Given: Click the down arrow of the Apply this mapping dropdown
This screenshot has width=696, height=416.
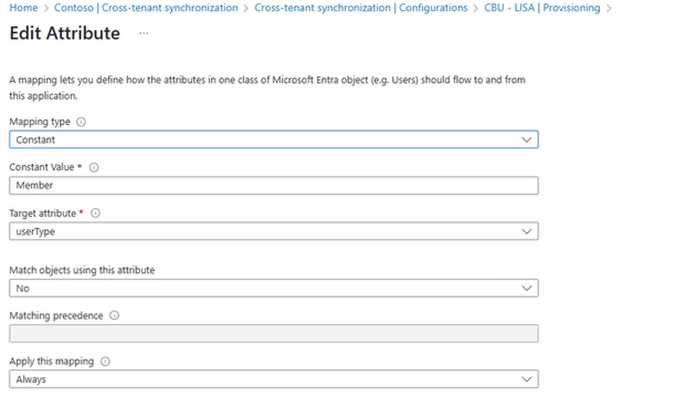Looking at the screenshot, I should [x=527, y=380].
